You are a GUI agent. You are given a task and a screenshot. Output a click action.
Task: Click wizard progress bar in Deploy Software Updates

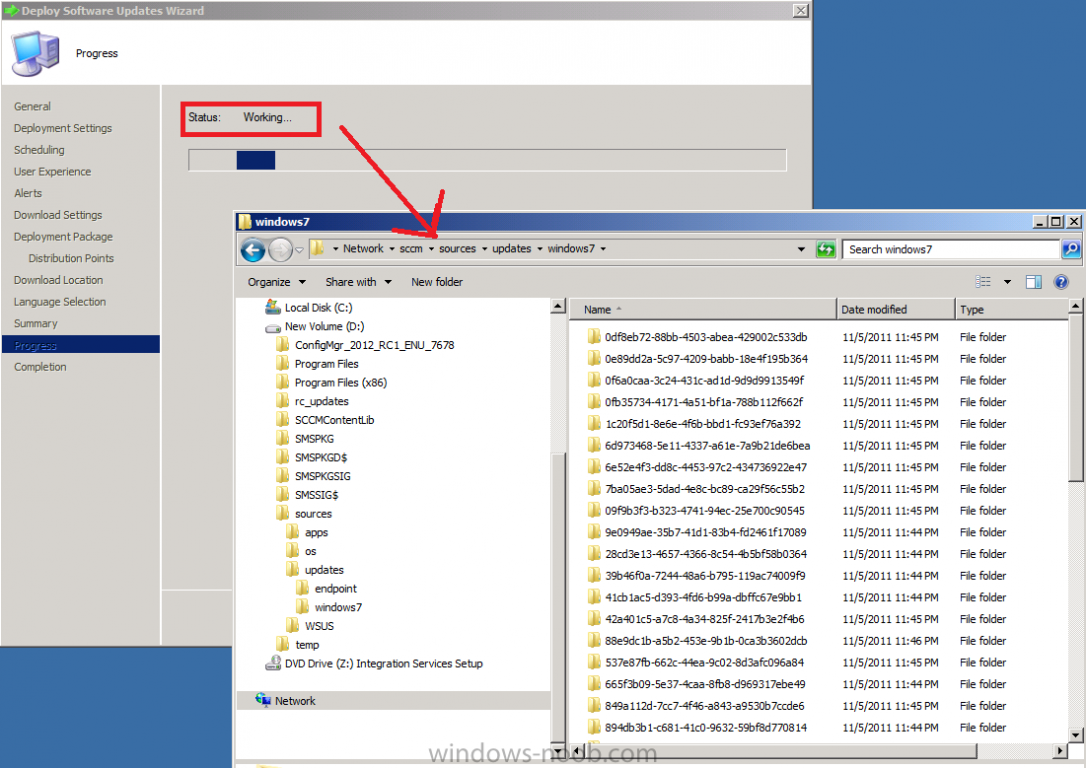tap(487, 160)
